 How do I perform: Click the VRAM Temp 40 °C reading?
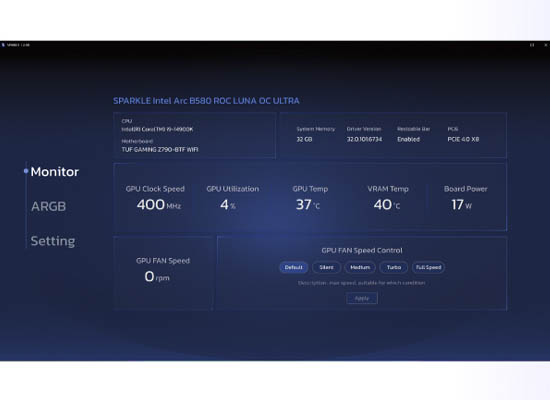387,205
